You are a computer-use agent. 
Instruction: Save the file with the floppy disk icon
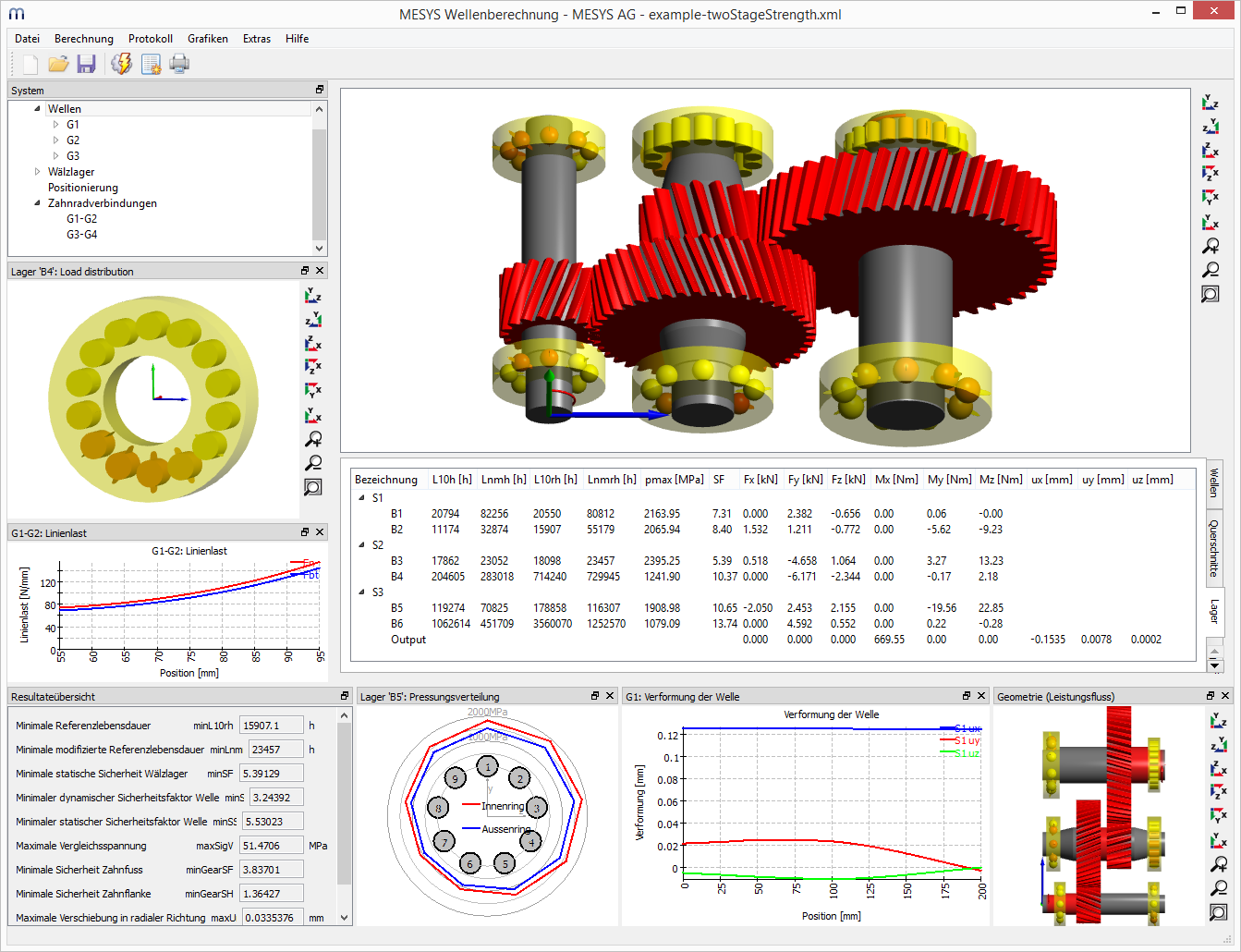[x=86, y=64]
